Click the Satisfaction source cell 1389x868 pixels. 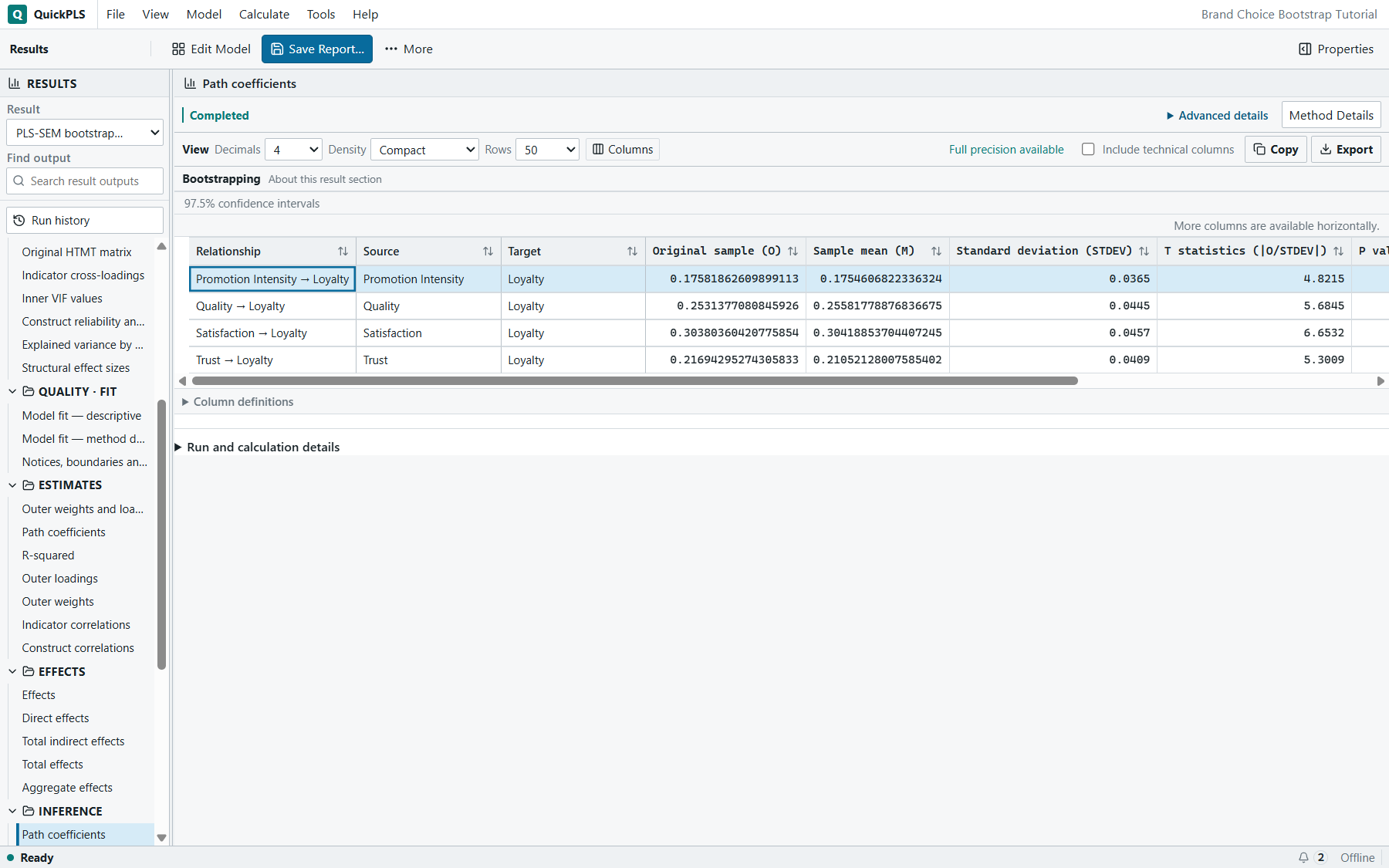pyautogui.click(x=428, y=333)
